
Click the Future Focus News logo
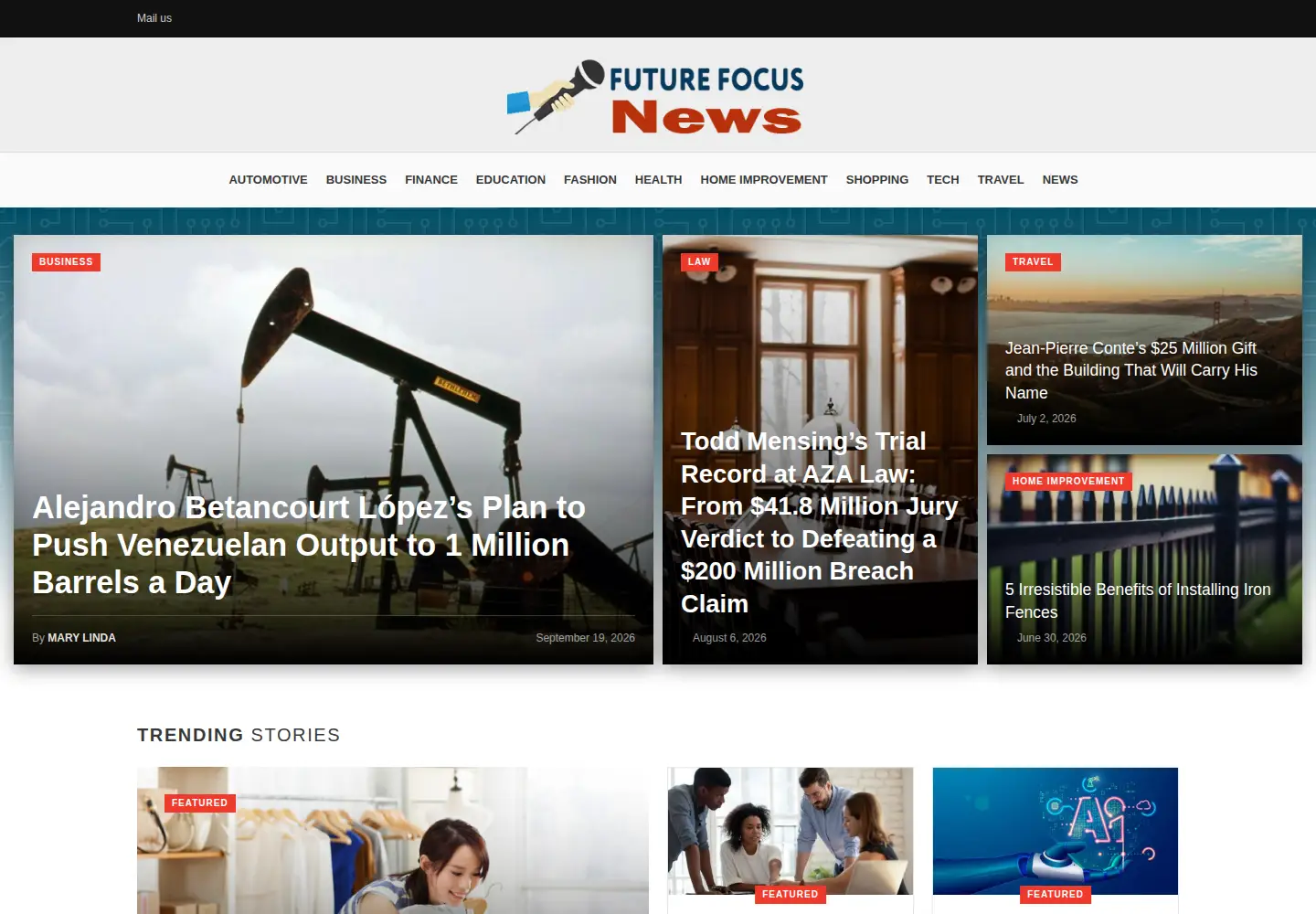point(656,97)
